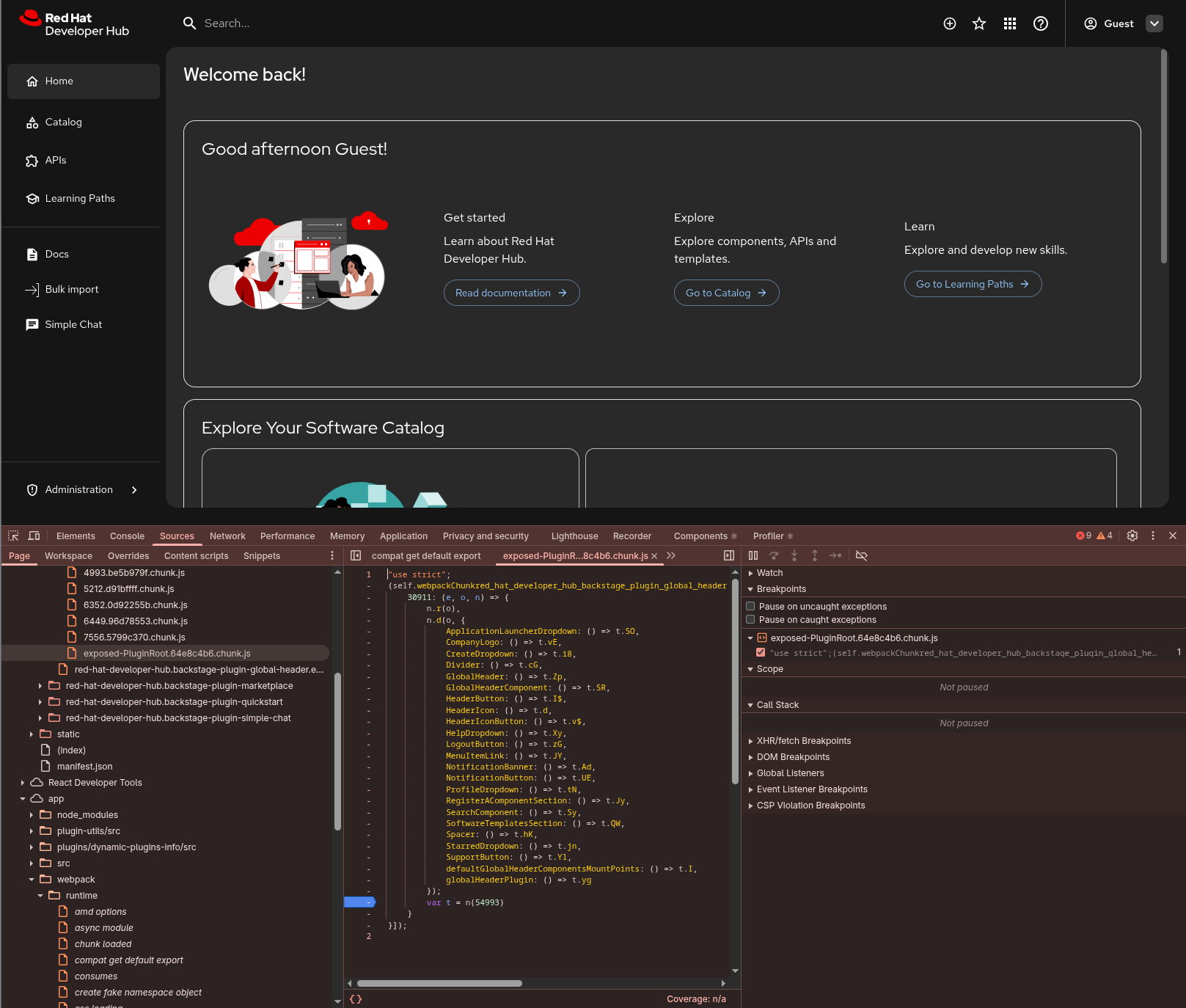Image resolution: width=1186 pixels, height=1008 pixels.
Task: Open DevTools settings gear
Action: point(1132,536)
